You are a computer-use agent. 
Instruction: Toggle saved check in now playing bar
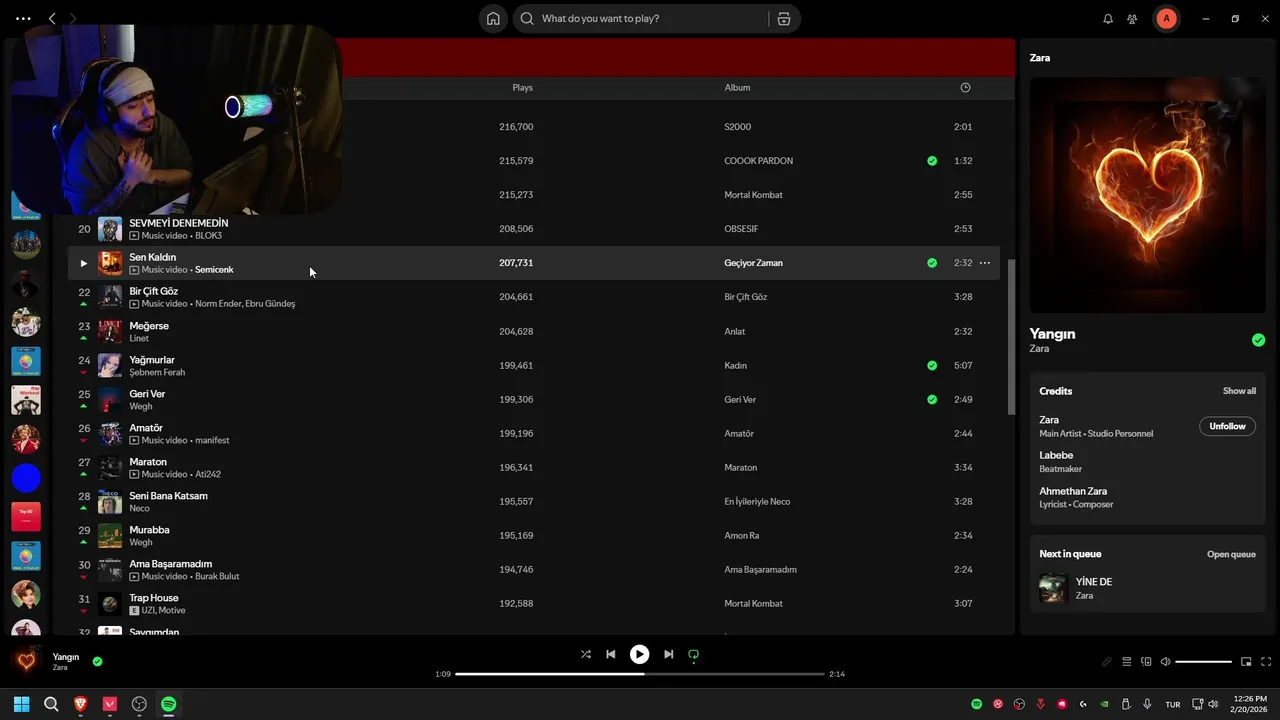click(x=97, y=661)
